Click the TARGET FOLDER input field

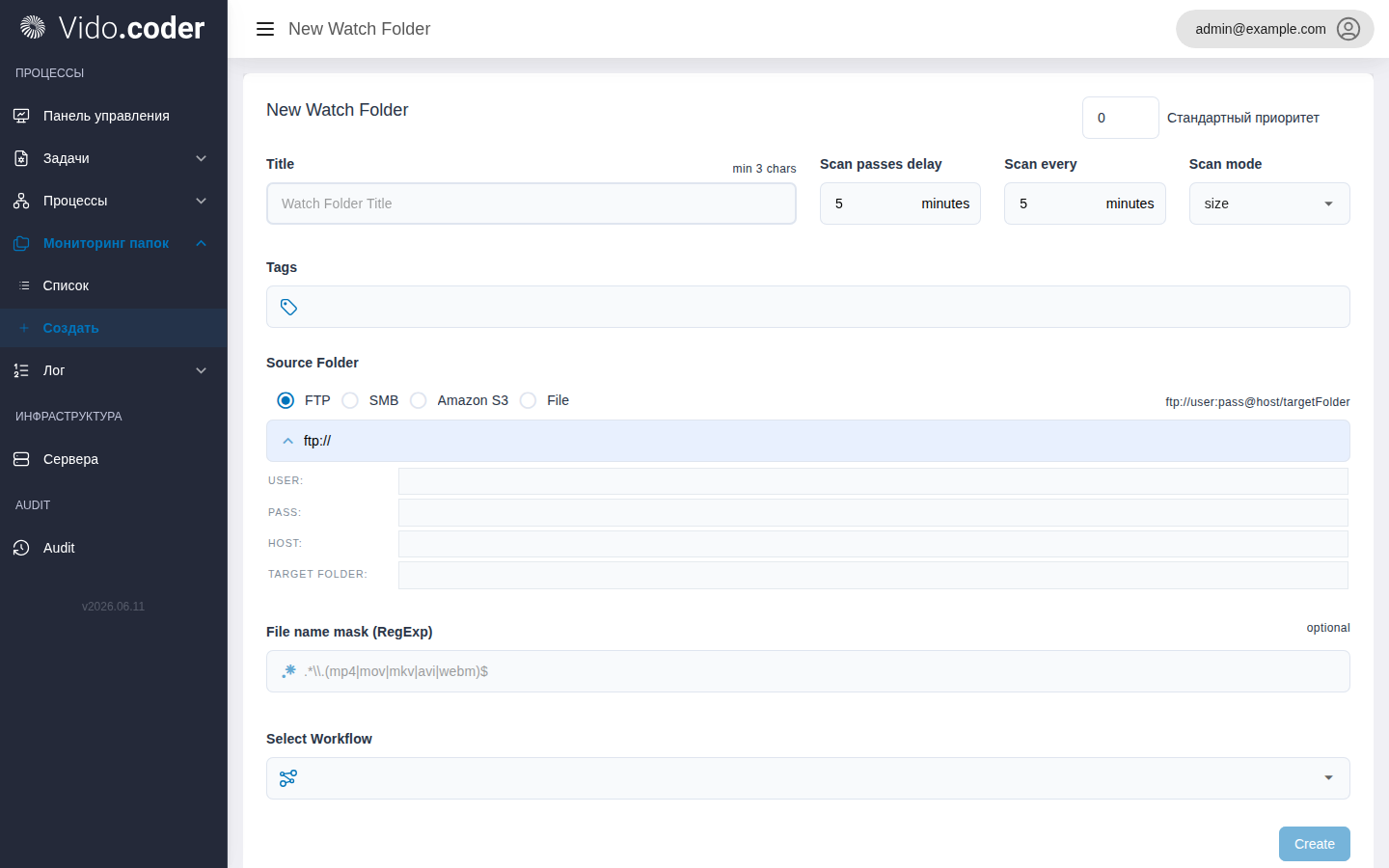tap(873, 575)
